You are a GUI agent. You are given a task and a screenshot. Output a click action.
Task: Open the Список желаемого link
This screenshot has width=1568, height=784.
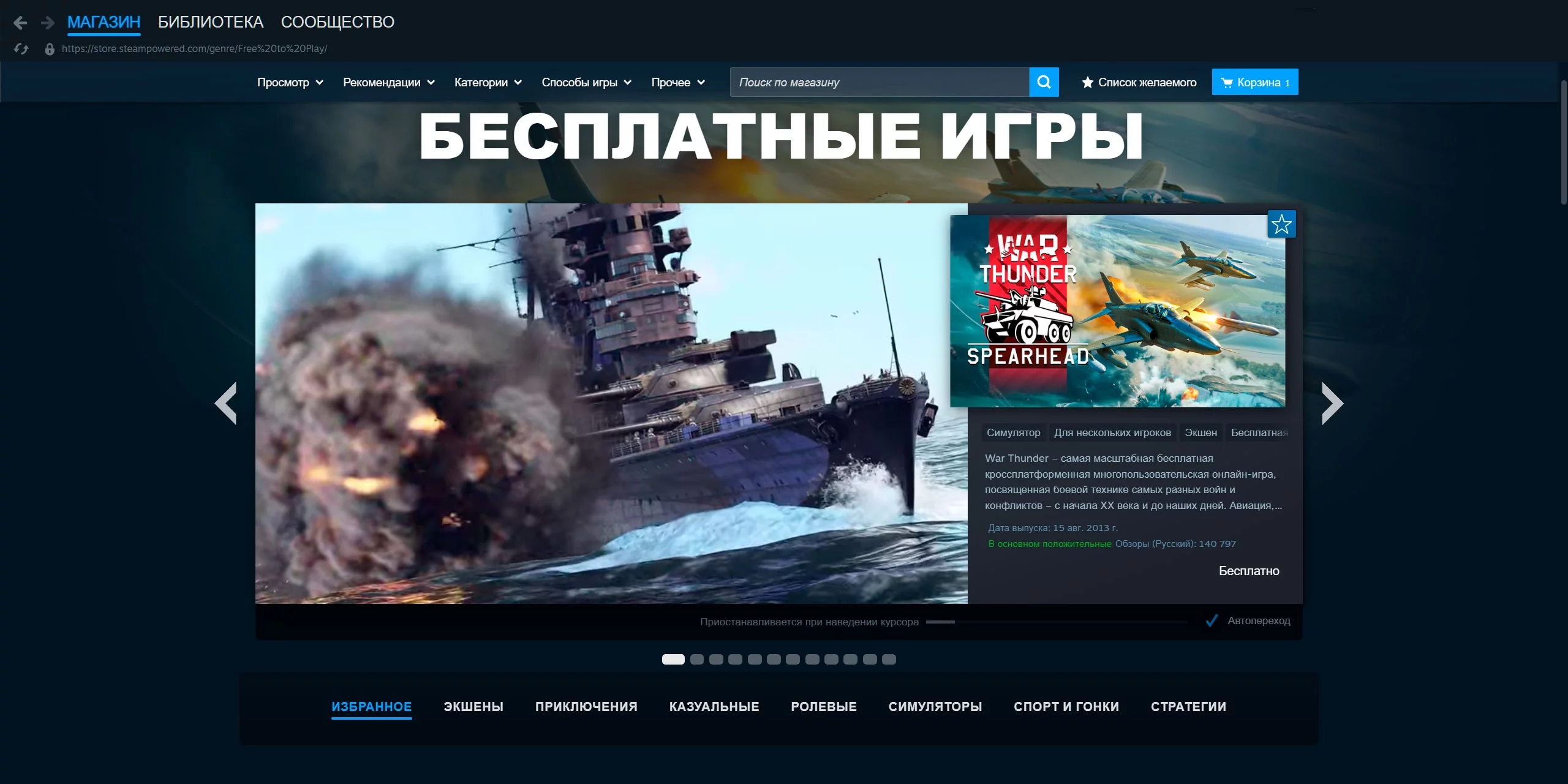[1139, 83]
